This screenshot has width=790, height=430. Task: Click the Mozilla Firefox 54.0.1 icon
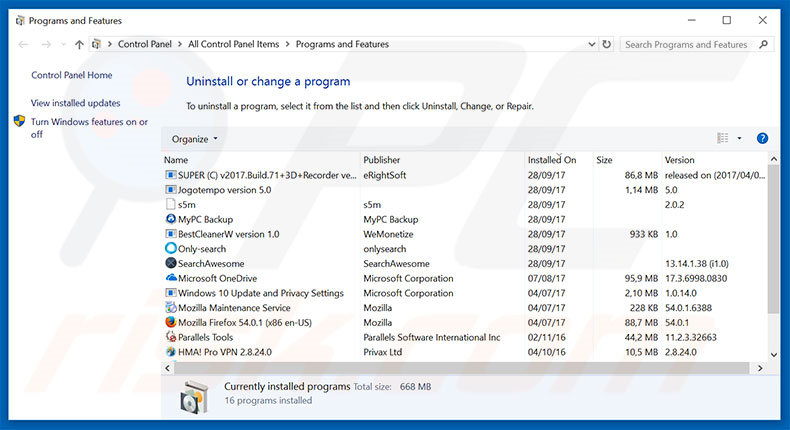pyautogui.click(x=171, y=322)
